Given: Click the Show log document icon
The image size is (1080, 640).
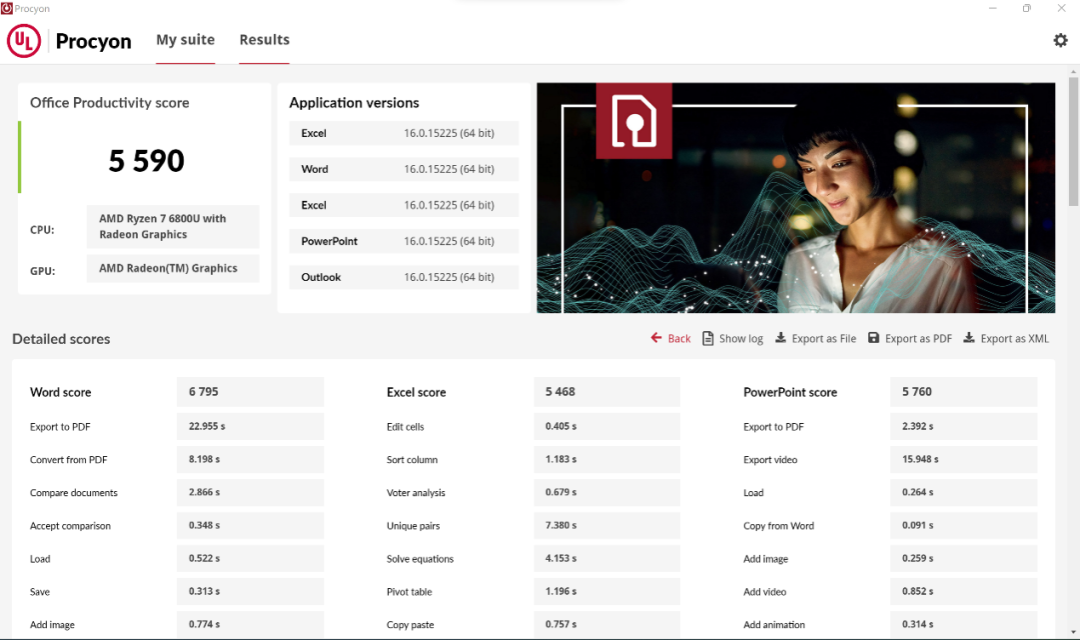Looking at the screenshot, I should point(707,338).
